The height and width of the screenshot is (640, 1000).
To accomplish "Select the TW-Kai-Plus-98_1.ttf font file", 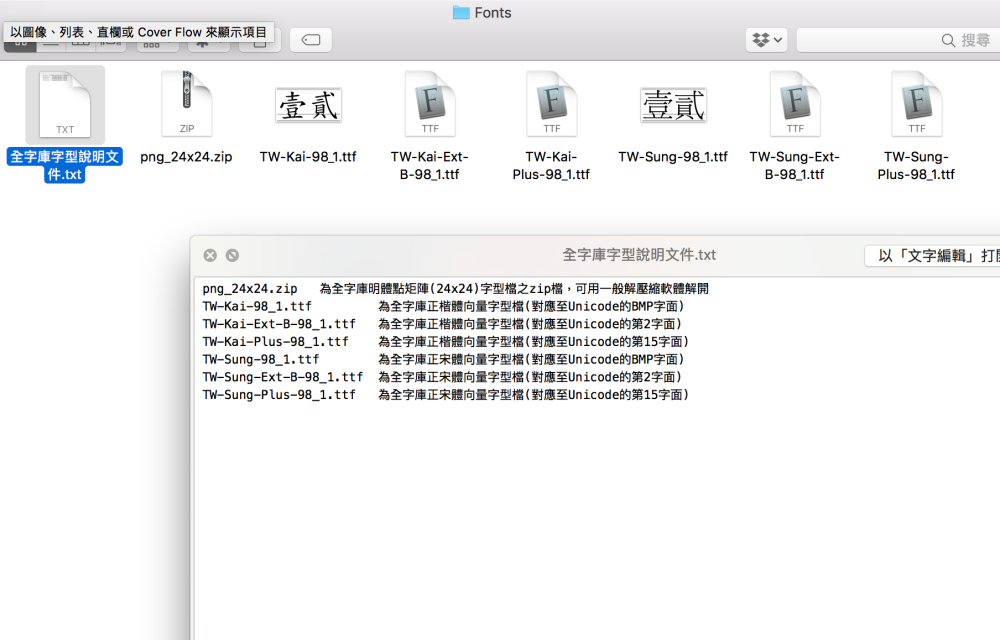I will (552, 104).
